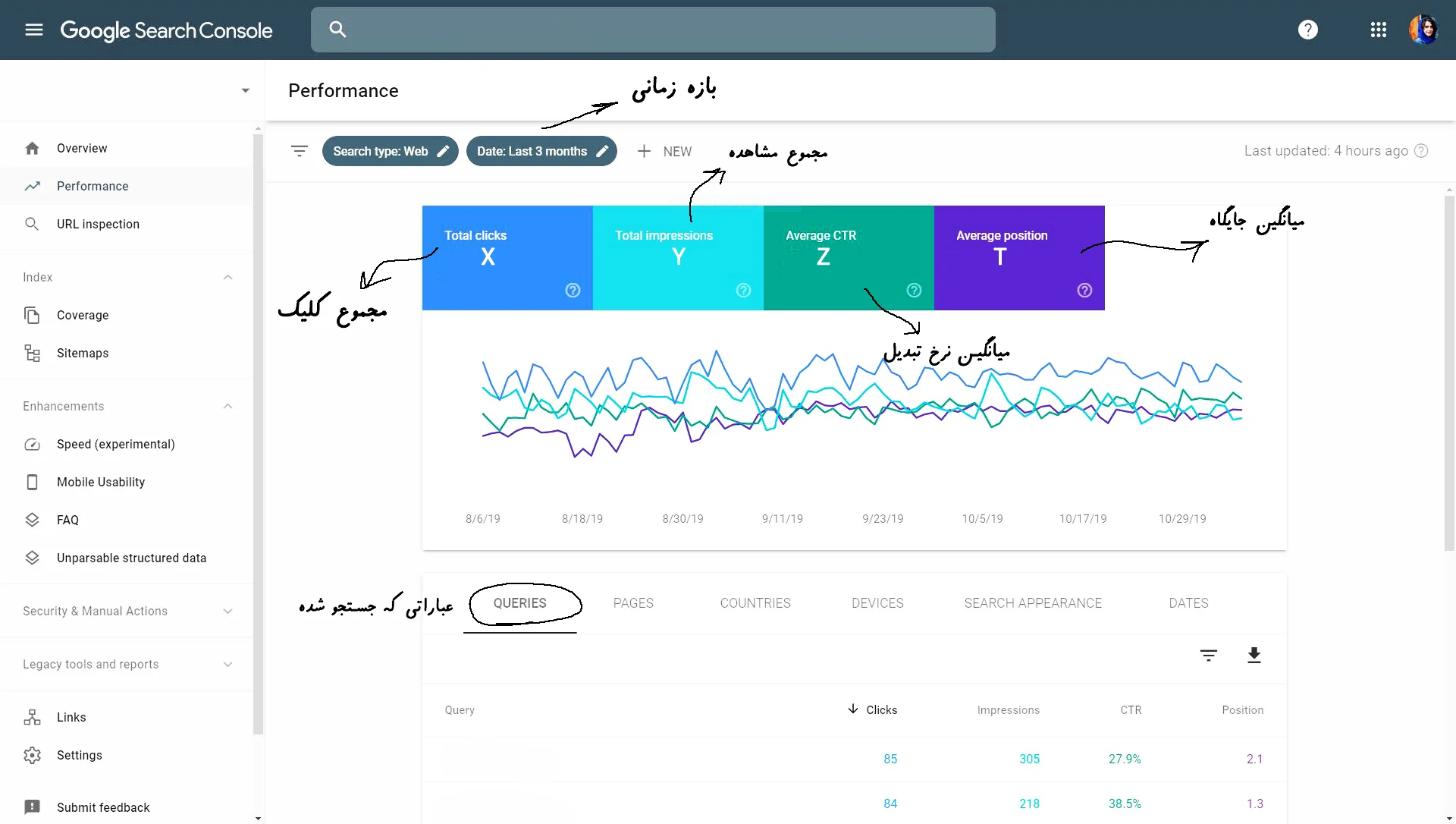The width and height of the screenshot is (1456, 824).
Task: Edit the Date: Last 3 months filter
Action: pos(541,151)
